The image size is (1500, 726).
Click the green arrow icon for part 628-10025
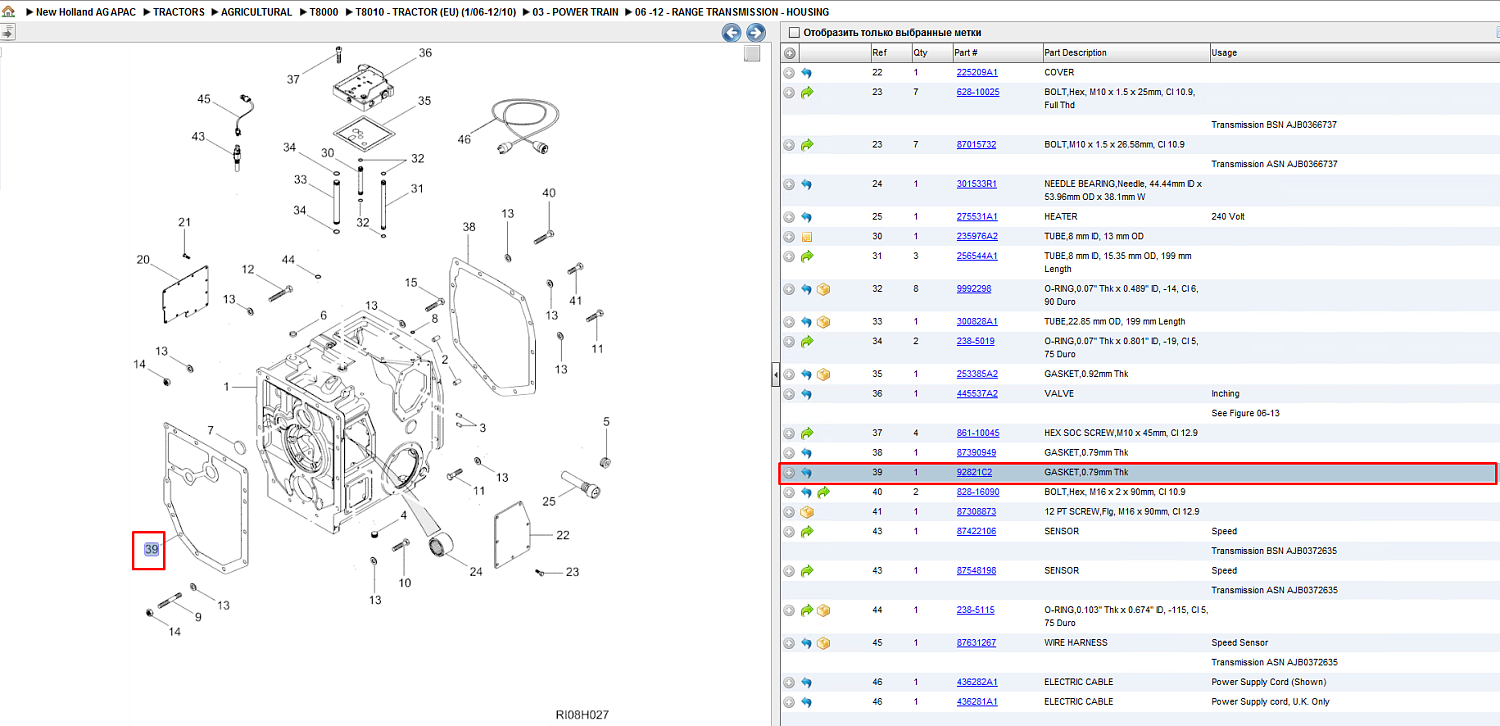point(807,92)
